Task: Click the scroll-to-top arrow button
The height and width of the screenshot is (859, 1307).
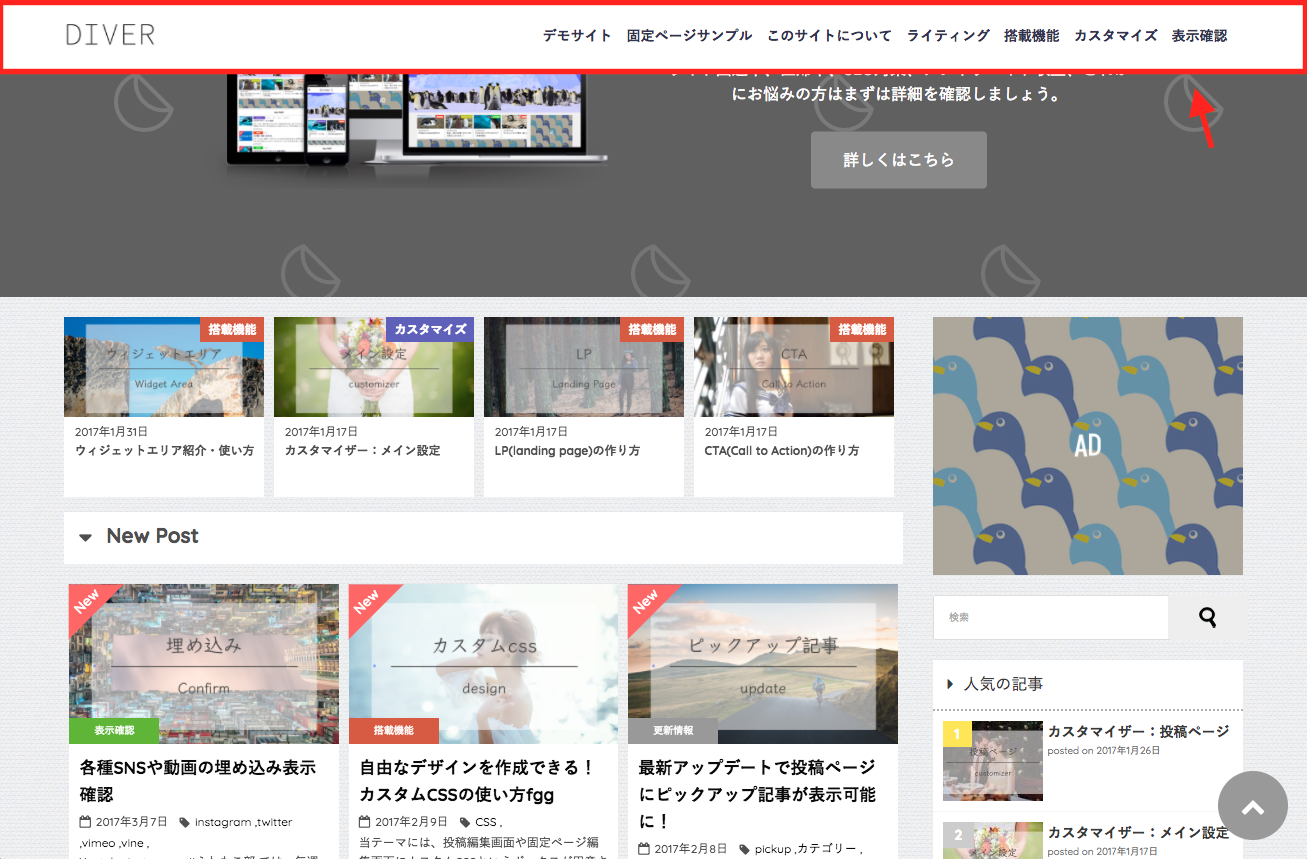Action: (x=1253, y=806)
